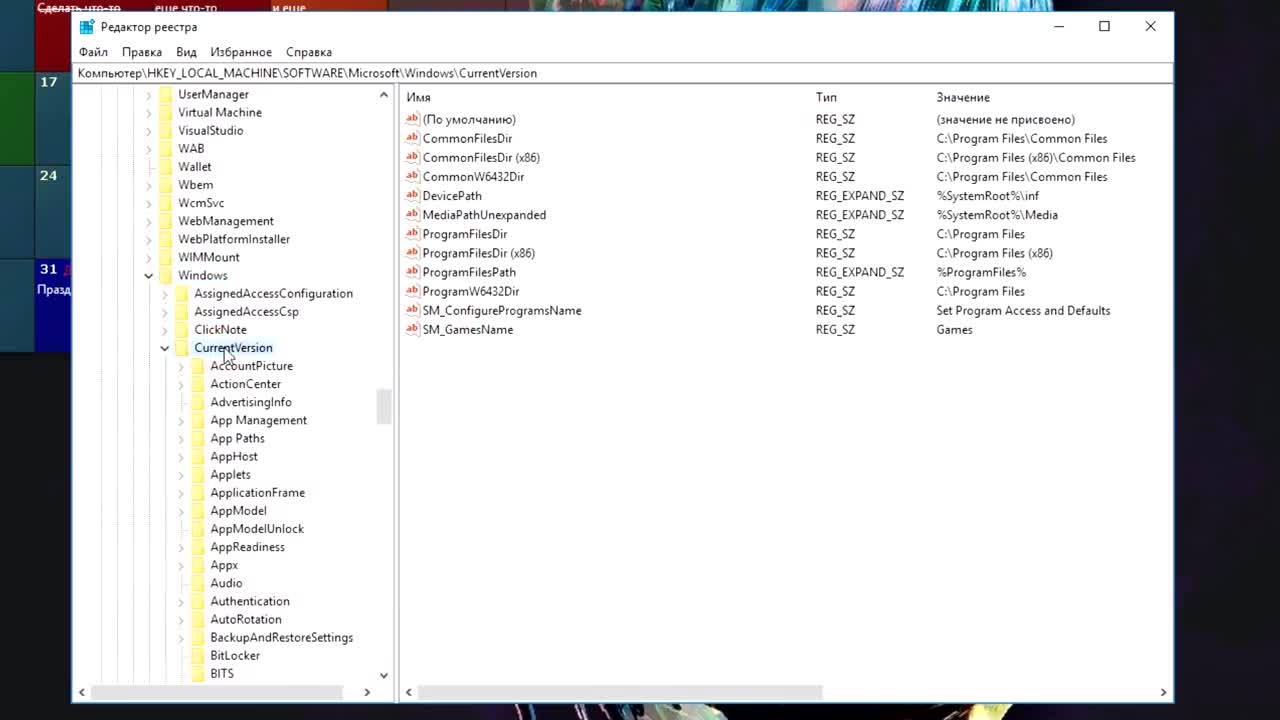Click the folder icon of BitLocker
The height and width of the screenshot is (720, 1280).
click(197, 656)
